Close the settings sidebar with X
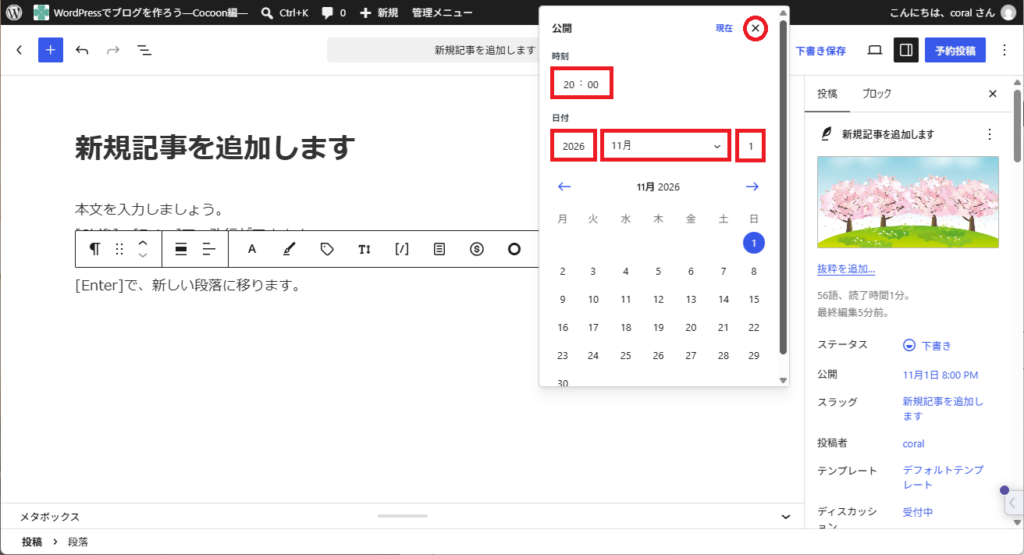Viewport: 1024px width, 555px height. pos(993,93)
